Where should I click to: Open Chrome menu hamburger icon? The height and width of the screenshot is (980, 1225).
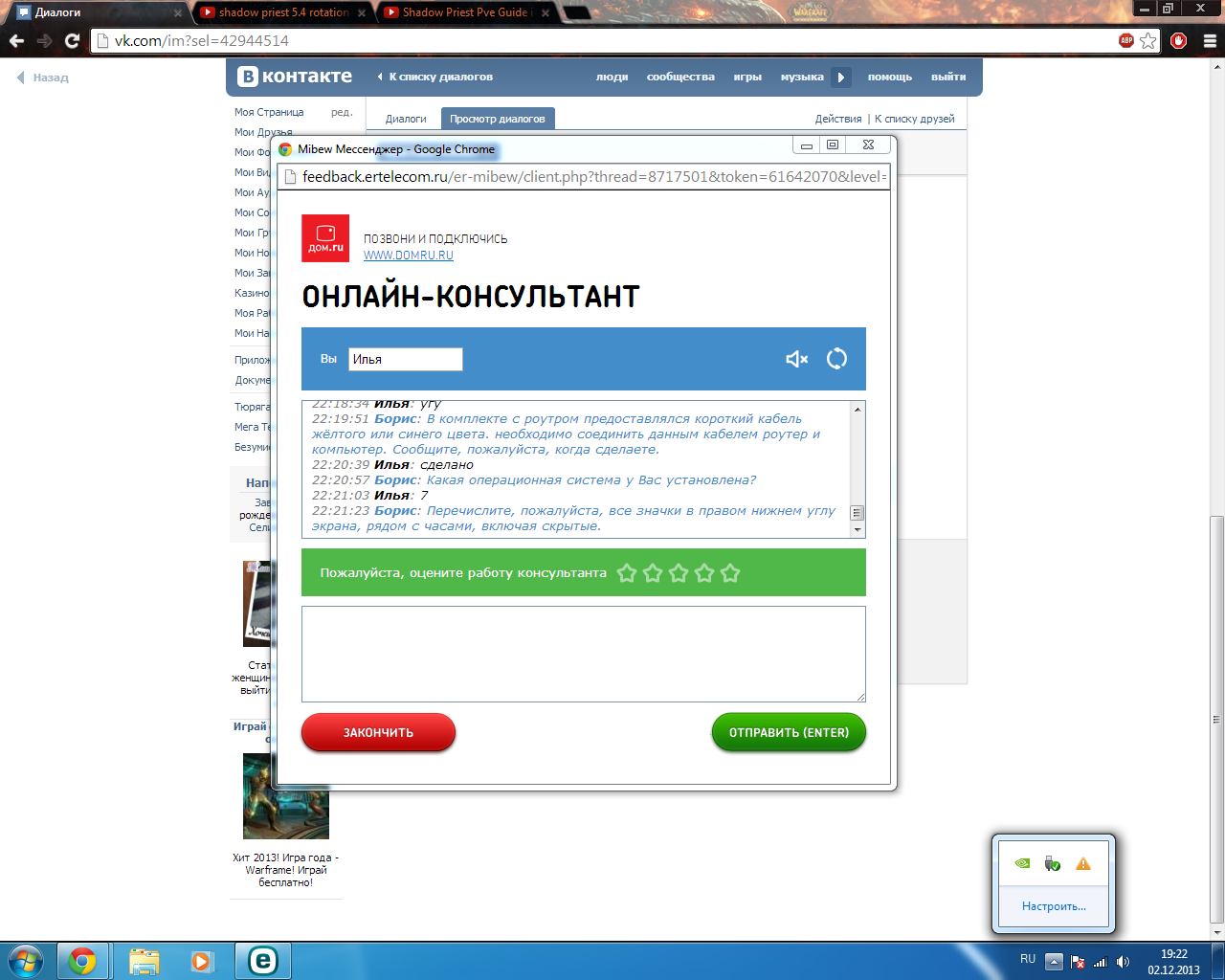(x=1209, y=40)
